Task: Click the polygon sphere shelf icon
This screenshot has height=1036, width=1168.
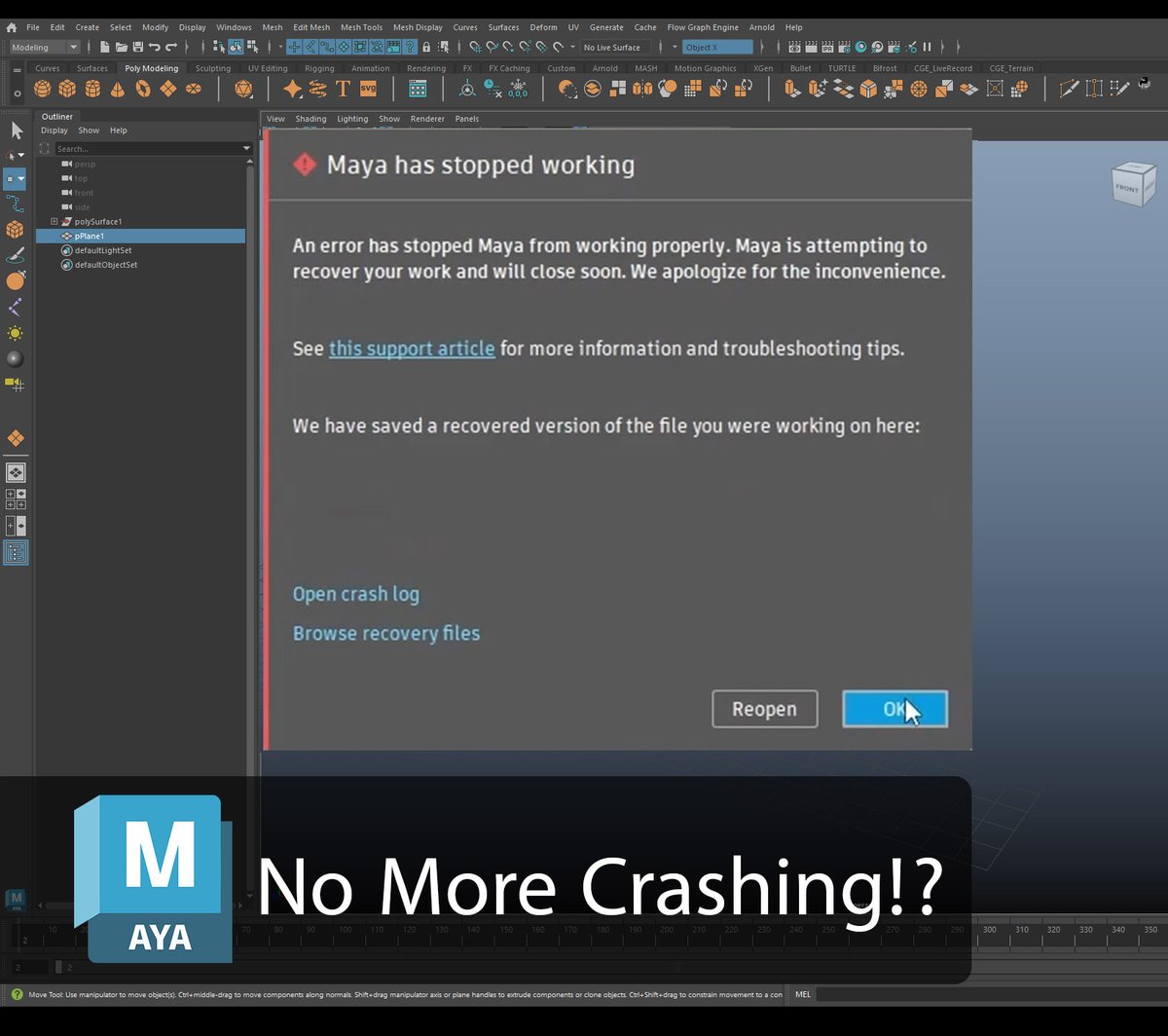Action: 42,89
